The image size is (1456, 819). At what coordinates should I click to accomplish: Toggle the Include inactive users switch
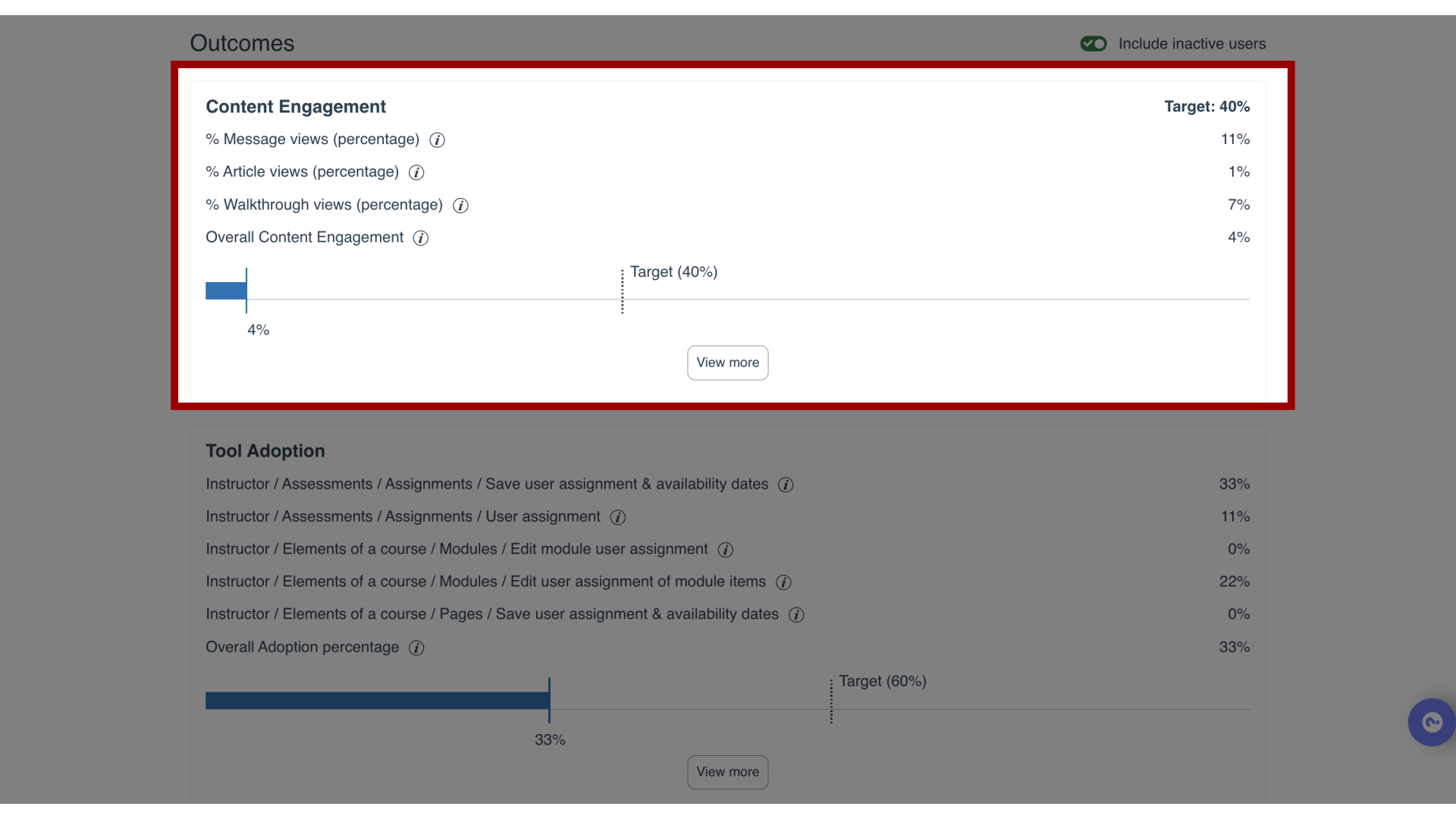[1093, 43]
